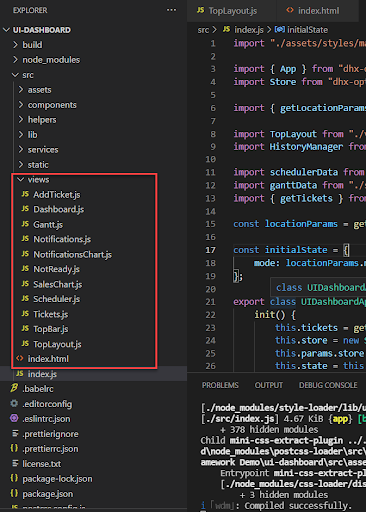
Task: Expand the node_modules folder
Action: click(15, 59)
